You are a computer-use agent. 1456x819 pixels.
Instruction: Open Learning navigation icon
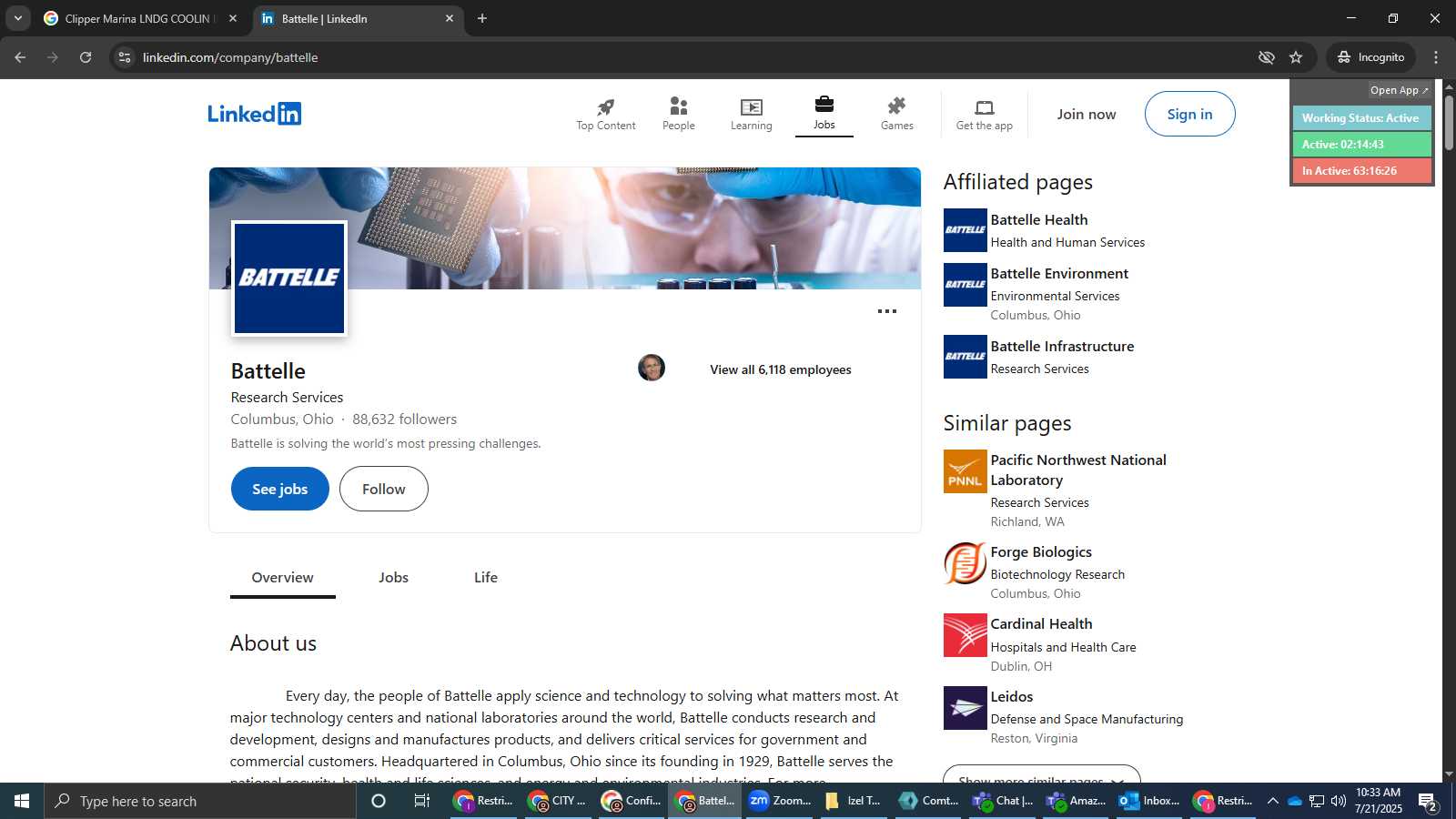(751, 106)
